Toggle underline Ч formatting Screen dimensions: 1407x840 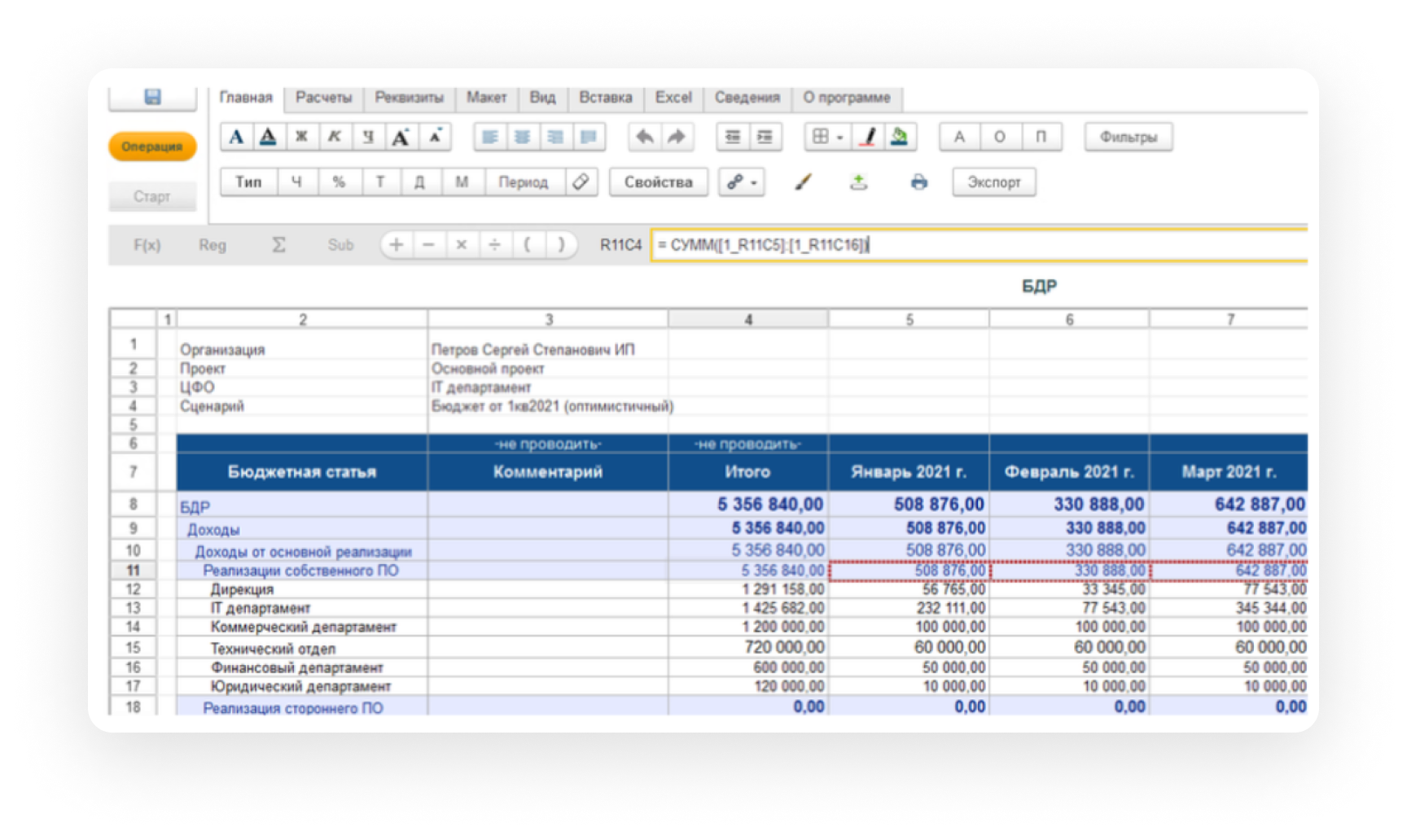(x=368, y=137)
